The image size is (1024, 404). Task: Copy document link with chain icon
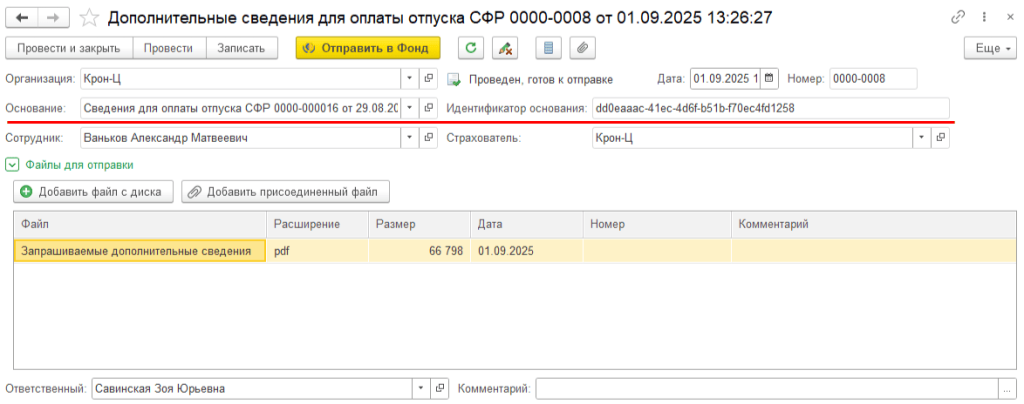pyautogui.click(x=958, y=18)
